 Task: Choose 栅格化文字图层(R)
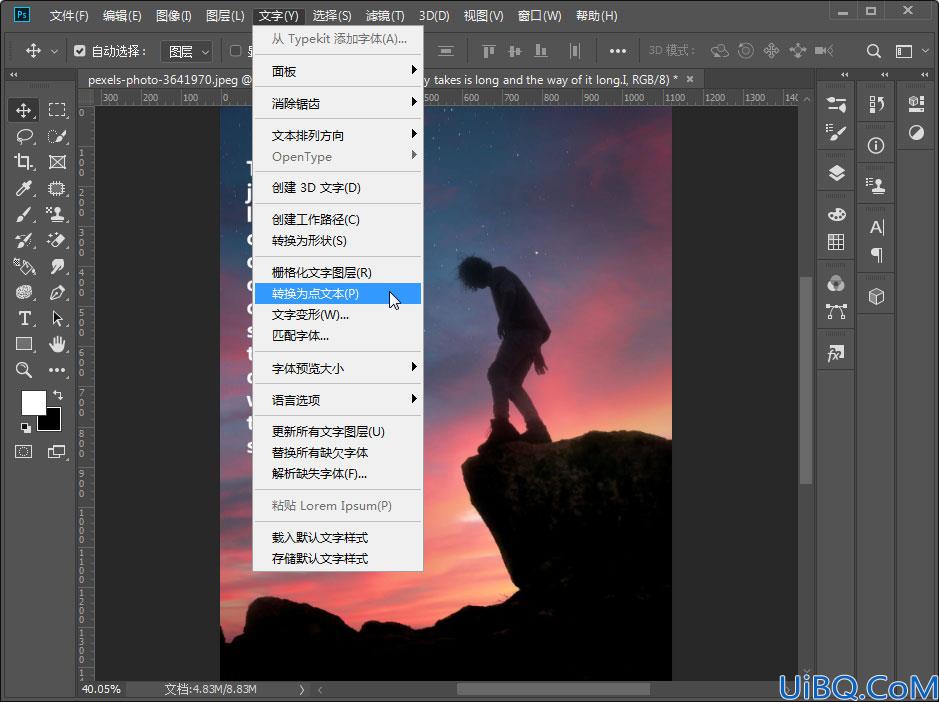(x=338, y=273)
